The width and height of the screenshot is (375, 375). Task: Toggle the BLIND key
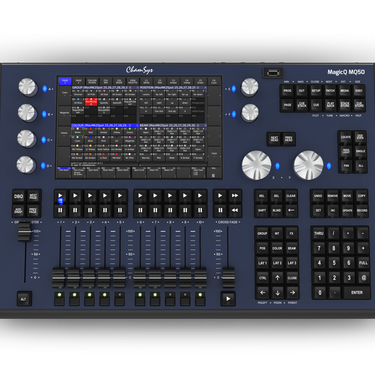(x=276, y=211)
